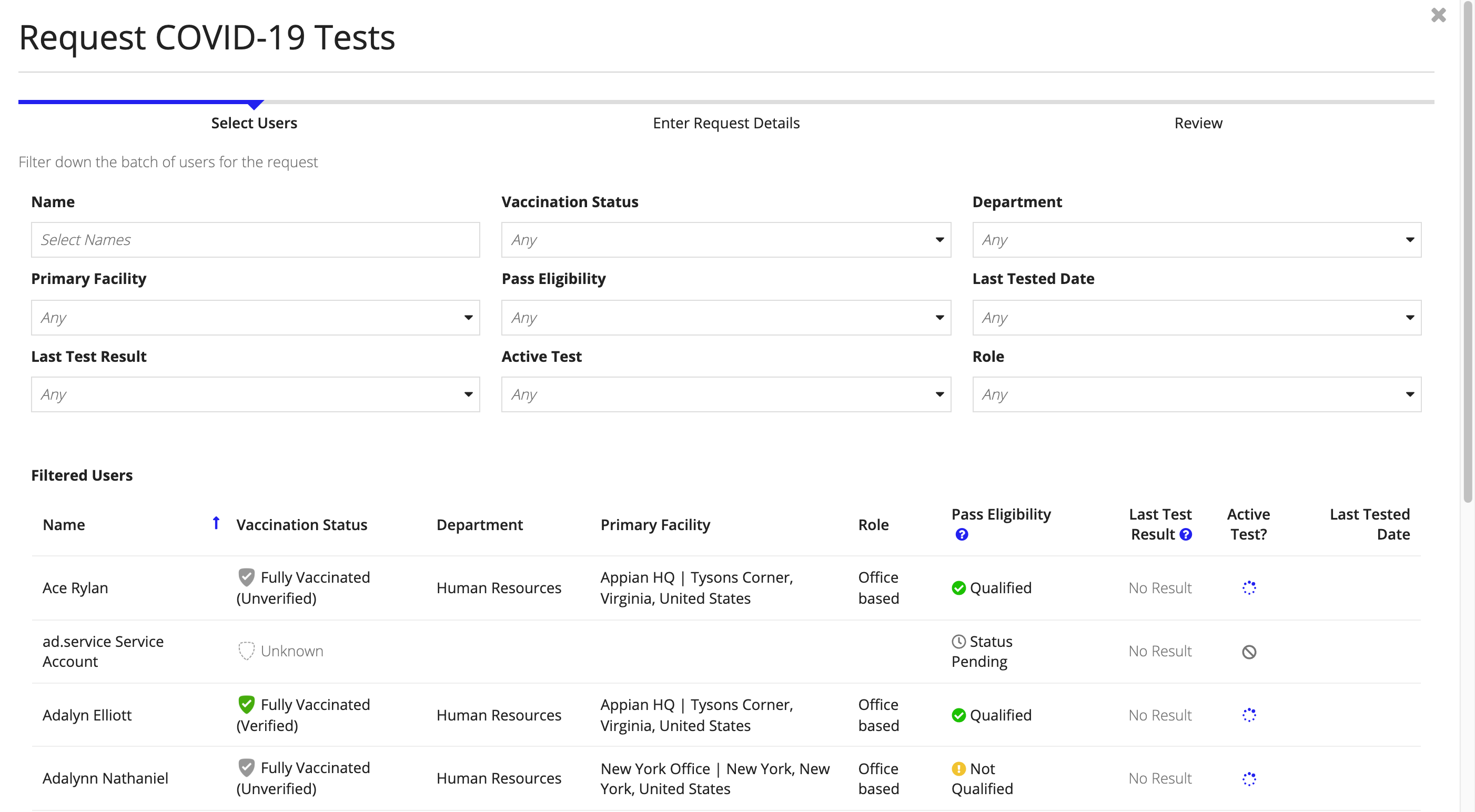This screenshot has height=812, width=1475.
Task: Click the Not Qualified warning icon
Action: 958,768
